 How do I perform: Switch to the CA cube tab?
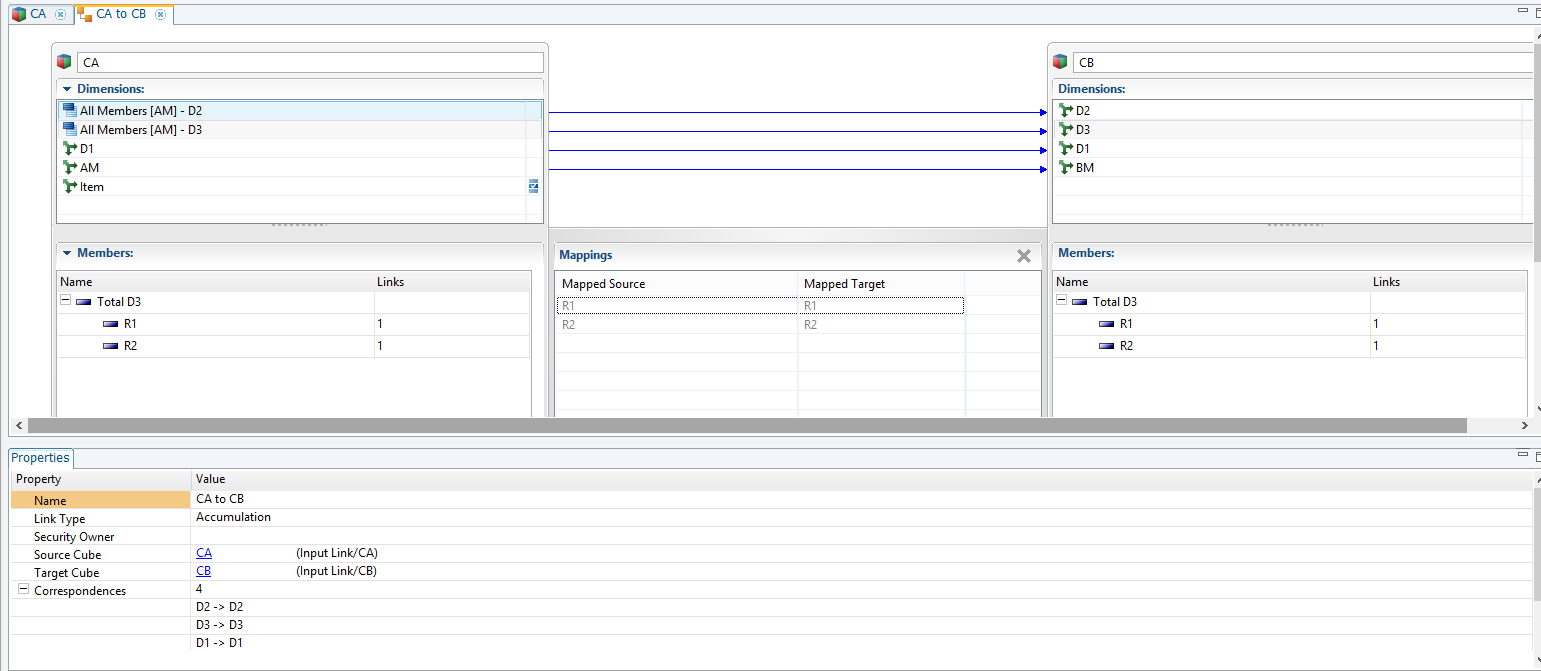[x=38, y=15]
